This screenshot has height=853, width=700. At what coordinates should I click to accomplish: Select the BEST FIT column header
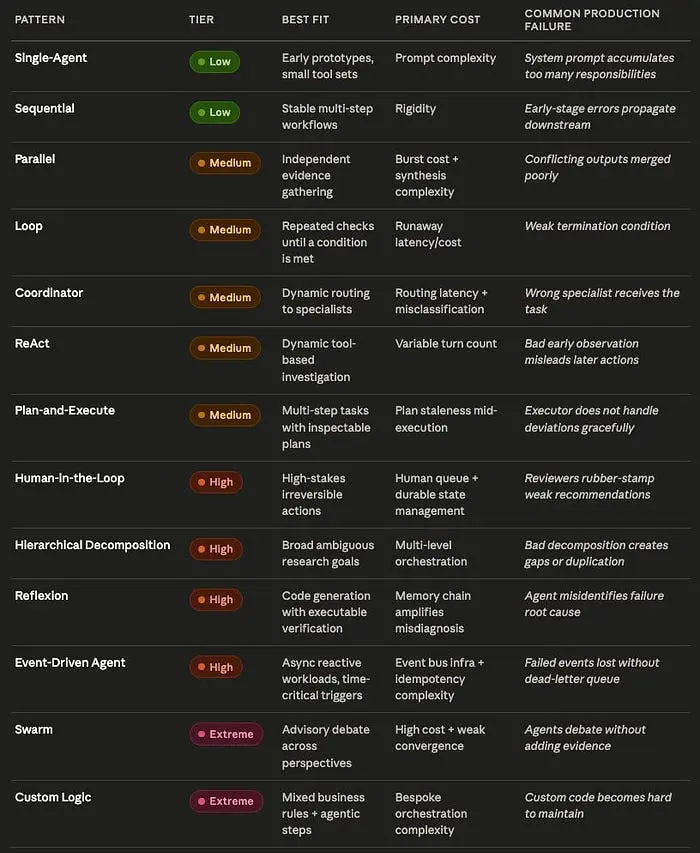[305, 20]
